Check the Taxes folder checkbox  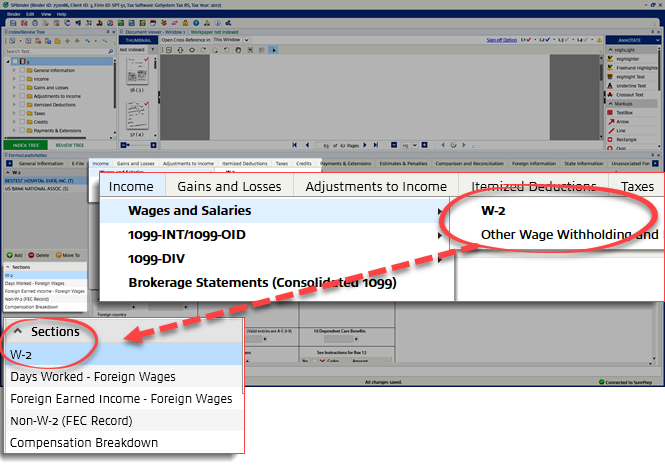[22, 113]
